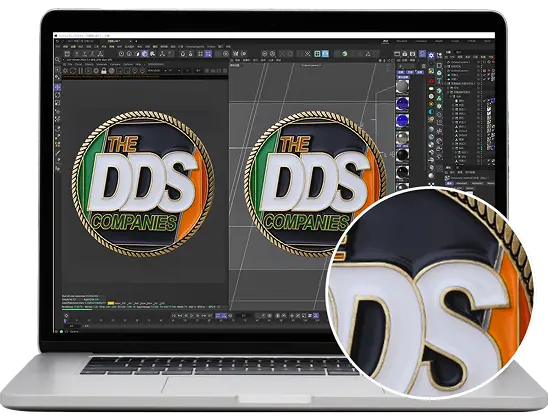Select the gray sphere material thumbnail
The height and width of the screenshot is (416, 548).
[x=402, y=86]
